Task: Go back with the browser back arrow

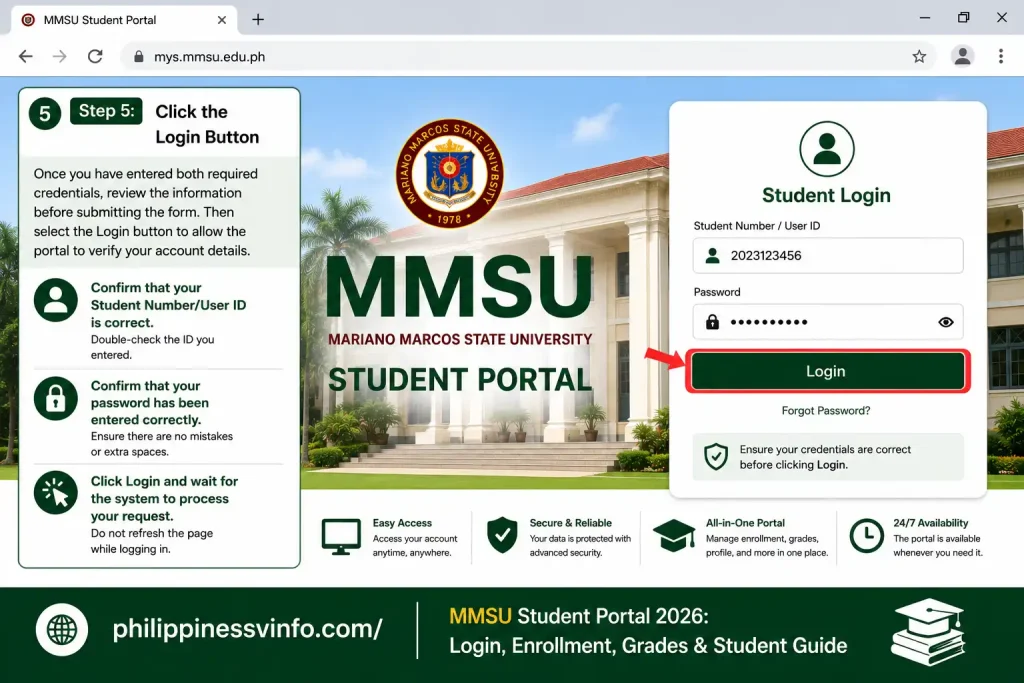Action: (25, 57)
